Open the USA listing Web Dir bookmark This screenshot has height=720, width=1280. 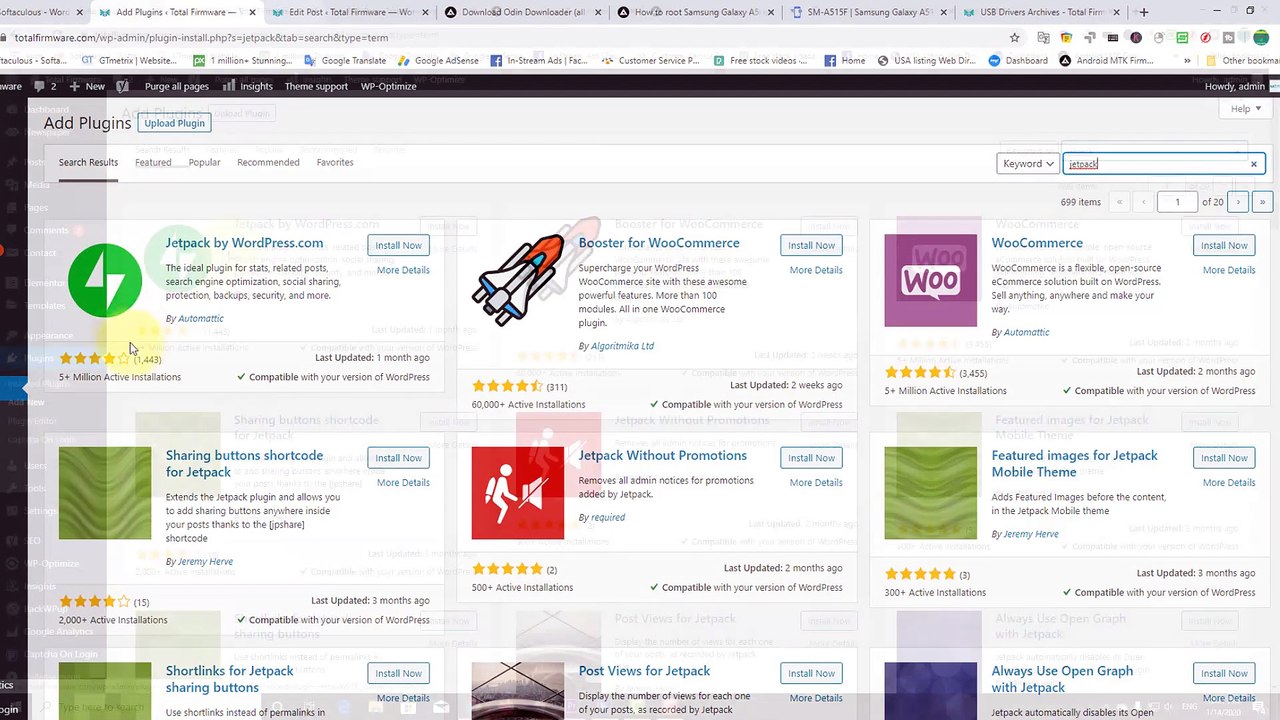pos(926,60)
